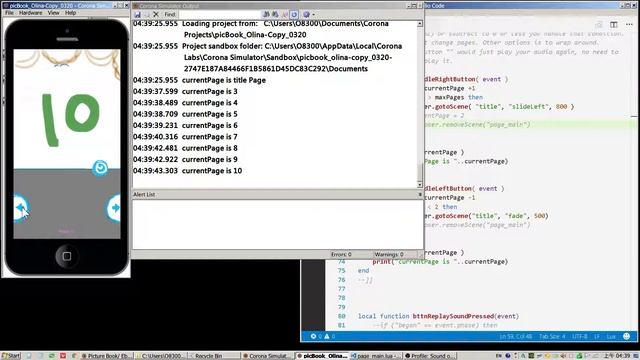Open the more actions ellipsis in VS Code
The width and height of the screenshot is (640, 360).
629,24
